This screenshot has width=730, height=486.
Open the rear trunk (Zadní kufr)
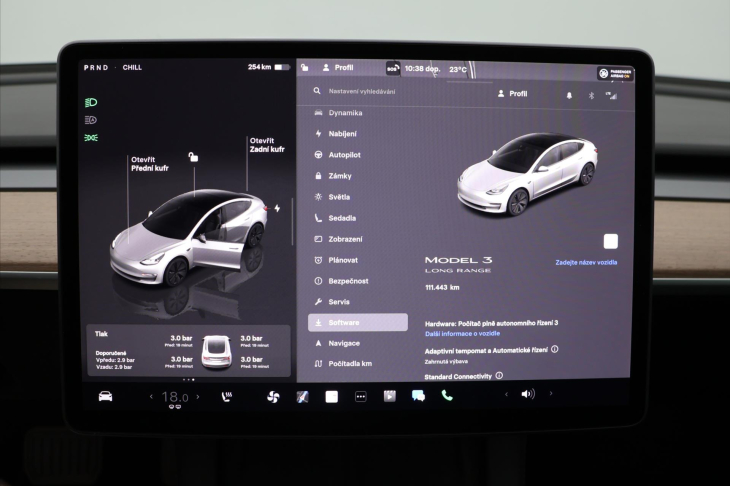267,145
